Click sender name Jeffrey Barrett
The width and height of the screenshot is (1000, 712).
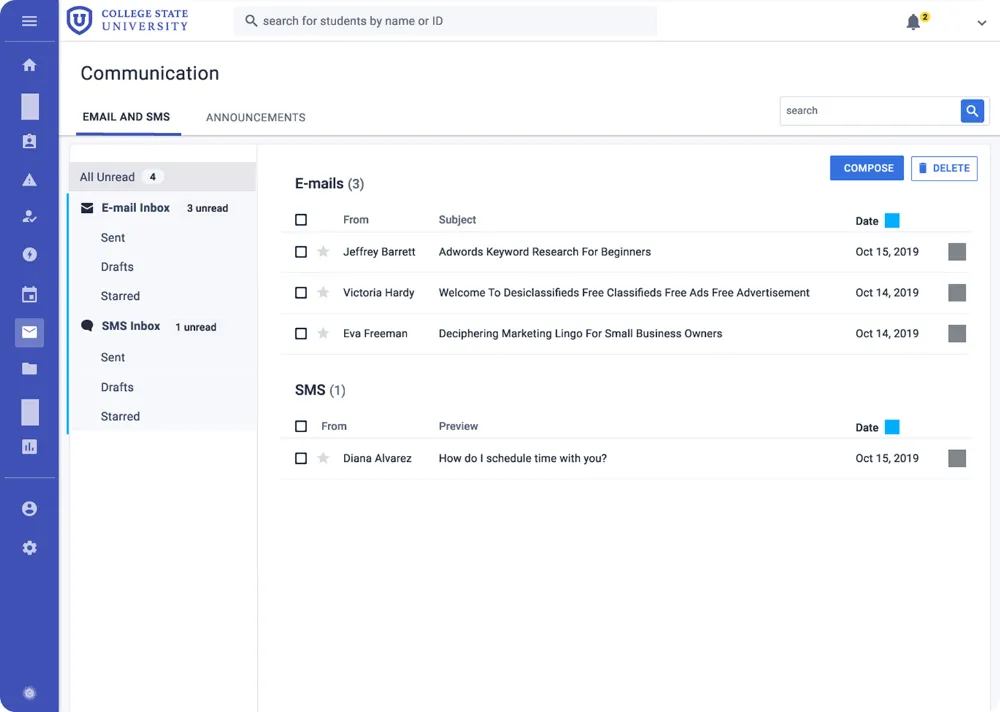pyautogui.click(x=379, y=251)
